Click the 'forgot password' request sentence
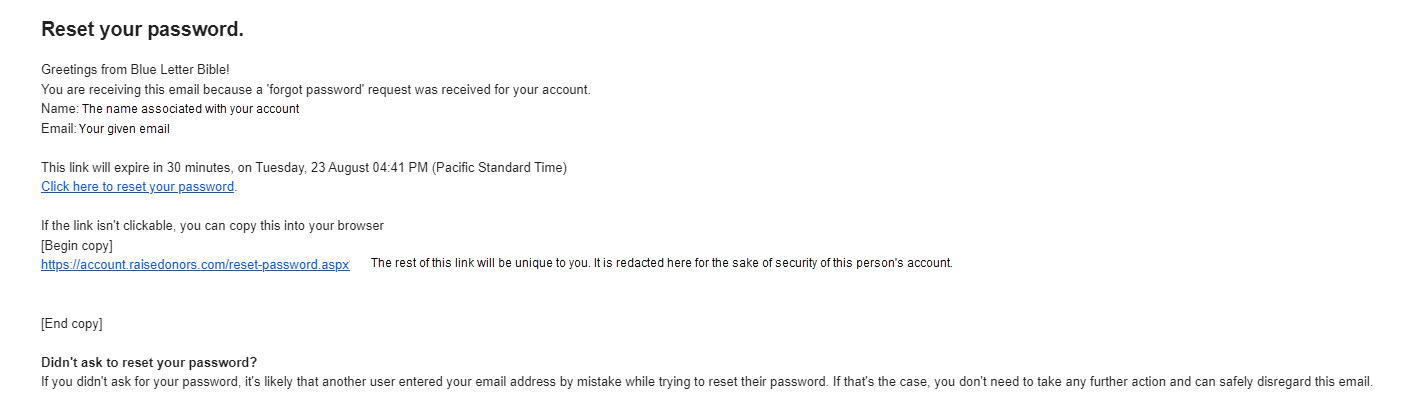The image size is (1415, 417). (315, 89)
